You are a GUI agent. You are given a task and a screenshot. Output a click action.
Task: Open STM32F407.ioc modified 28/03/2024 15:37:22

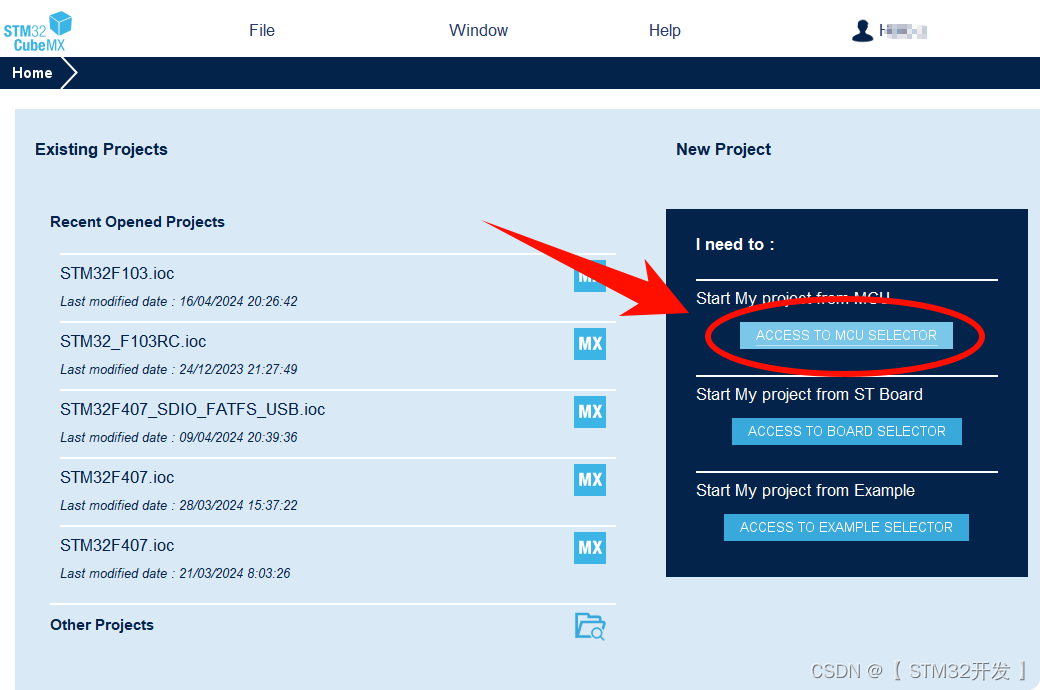(x=117, y=478)
